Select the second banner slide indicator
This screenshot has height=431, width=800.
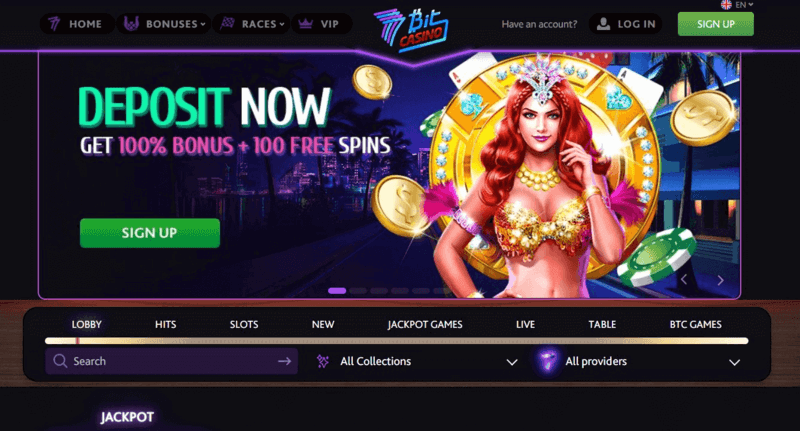358,291
